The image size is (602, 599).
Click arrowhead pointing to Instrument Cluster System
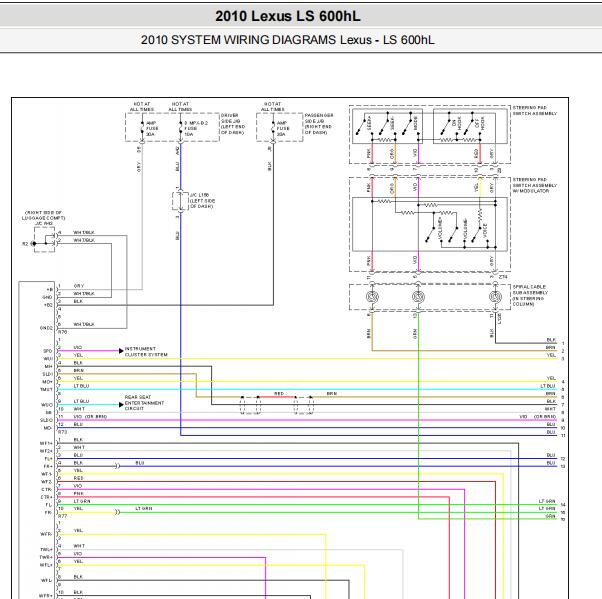click(121, 351)
